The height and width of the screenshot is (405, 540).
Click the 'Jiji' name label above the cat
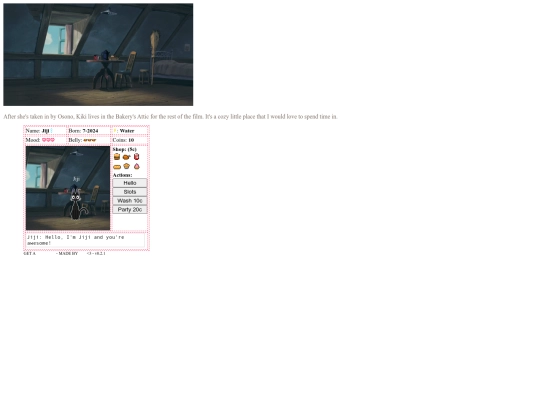tap(76, 179)
